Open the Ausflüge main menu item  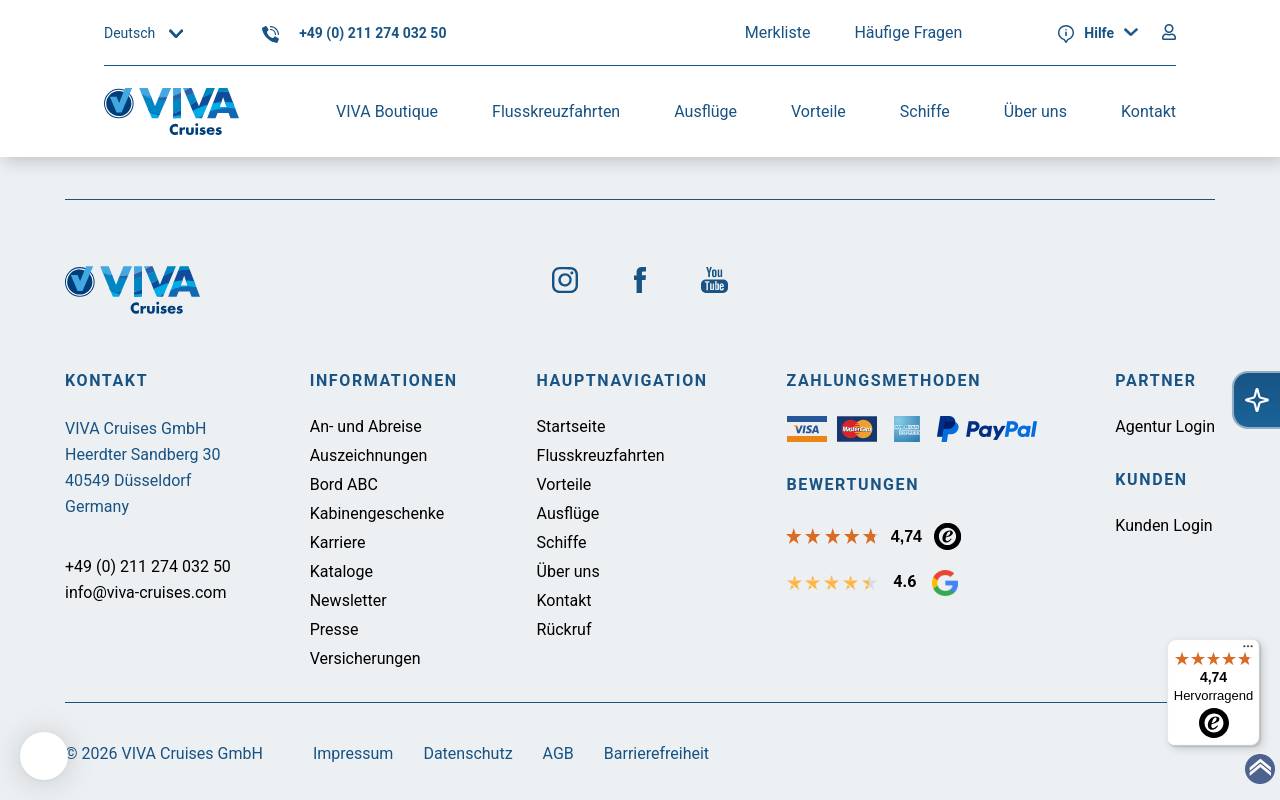pos(705,112)
